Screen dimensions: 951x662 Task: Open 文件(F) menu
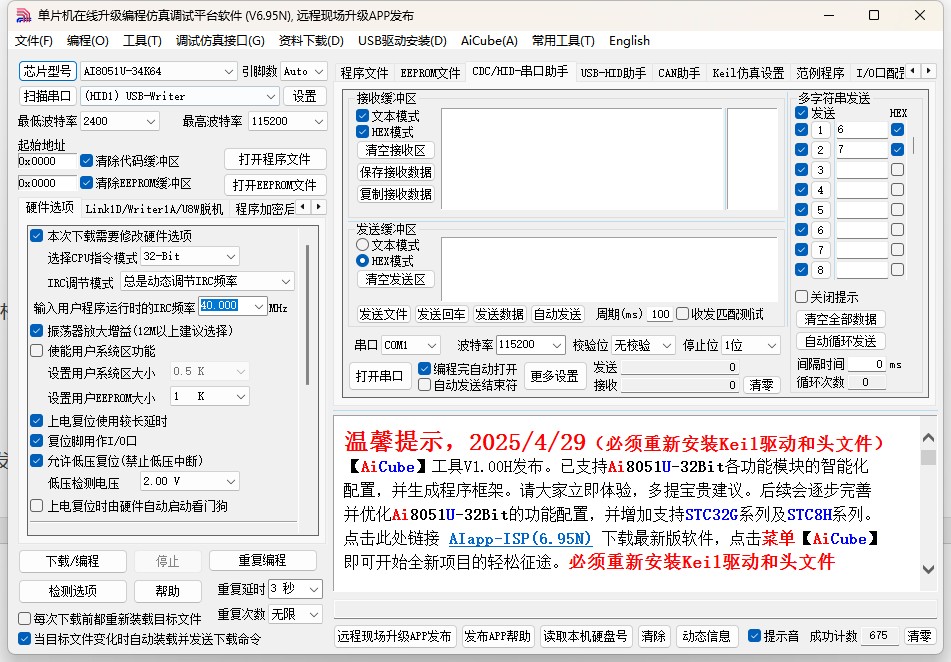[34, 41]
